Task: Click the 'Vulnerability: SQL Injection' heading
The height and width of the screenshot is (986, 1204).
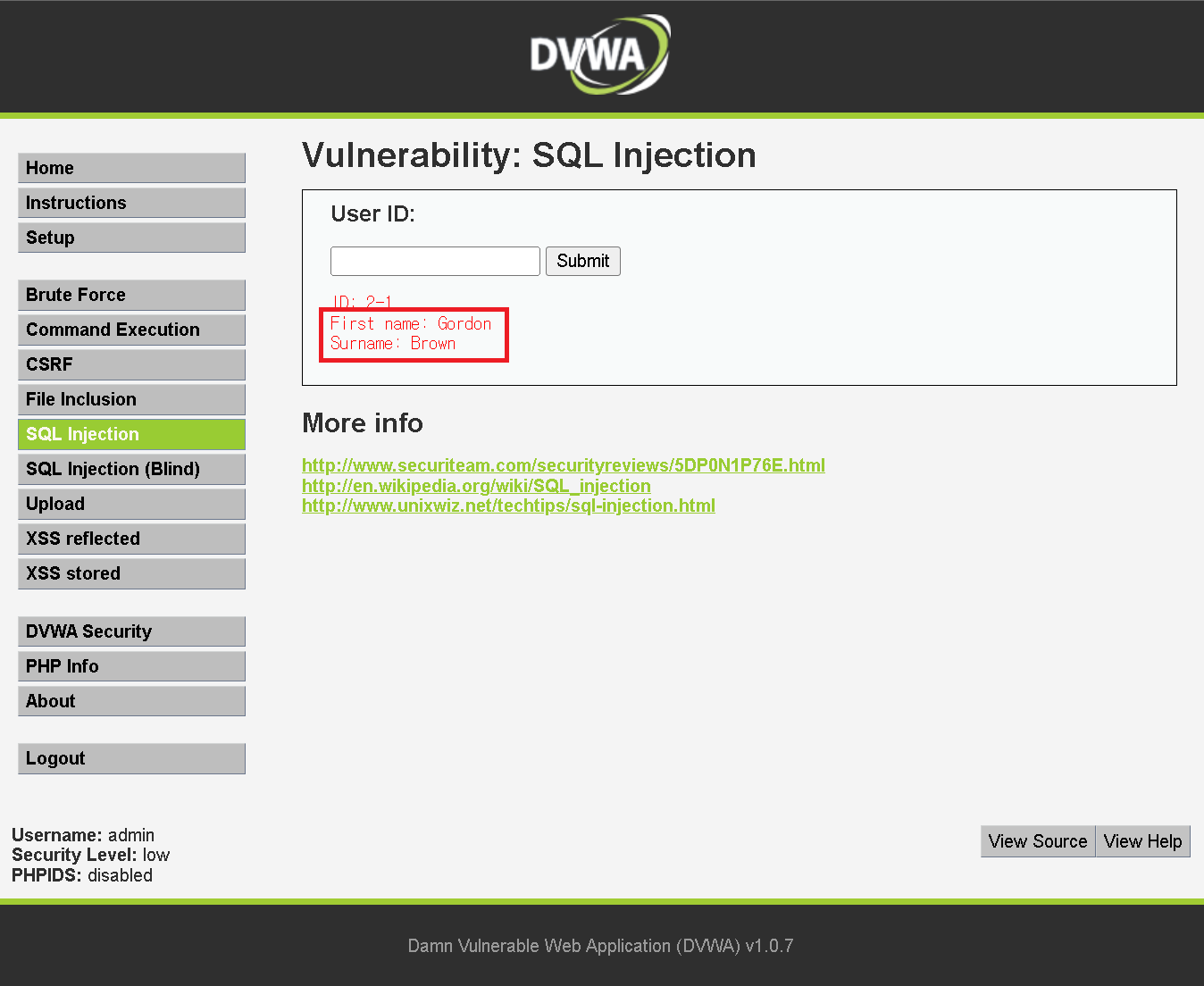Action: click(x=529, y=155)
